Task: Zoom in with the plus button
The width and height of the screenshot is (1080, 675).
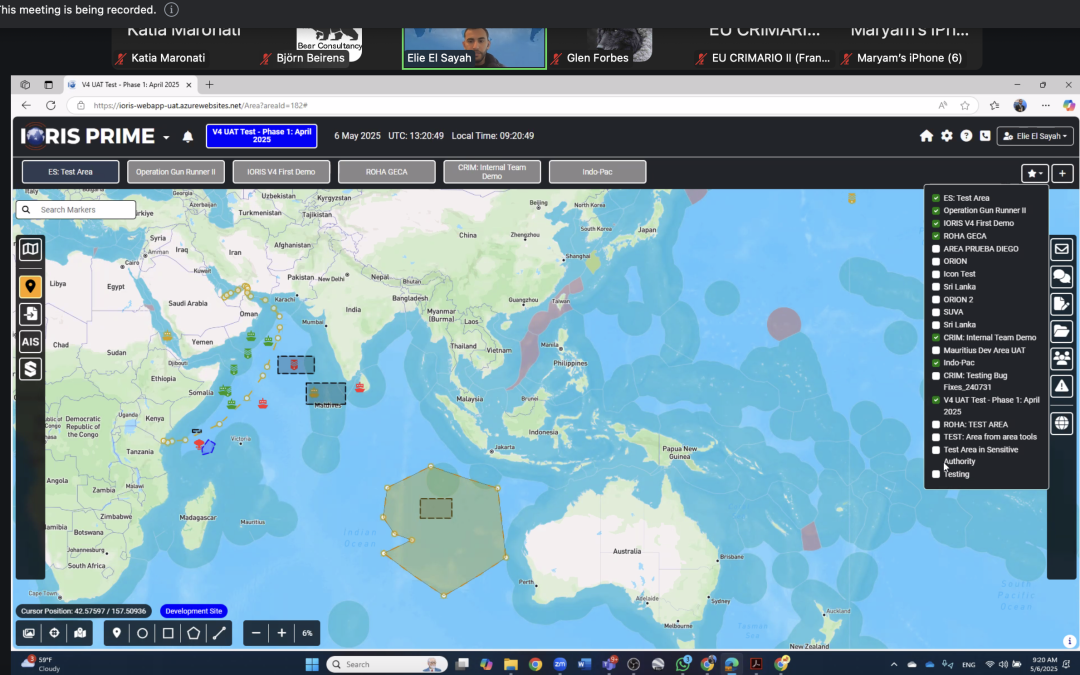Action: (x=282, y=633)
